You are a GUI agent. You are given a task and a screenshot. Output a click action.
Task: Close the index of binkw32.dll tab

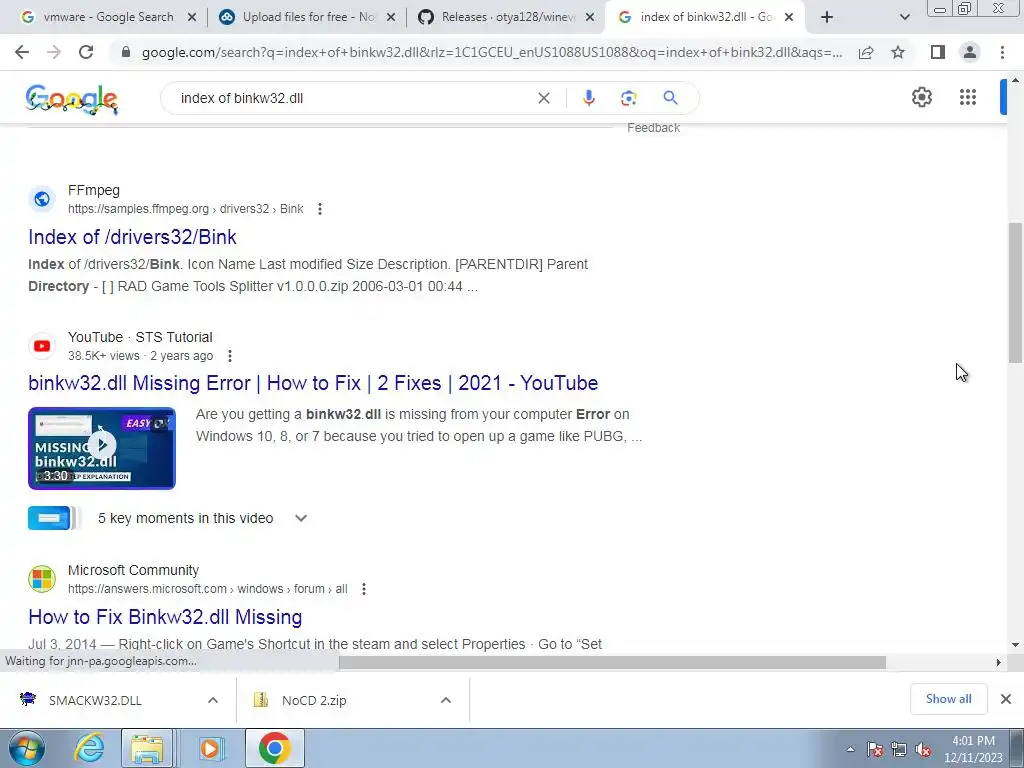(x=788, y=18)
